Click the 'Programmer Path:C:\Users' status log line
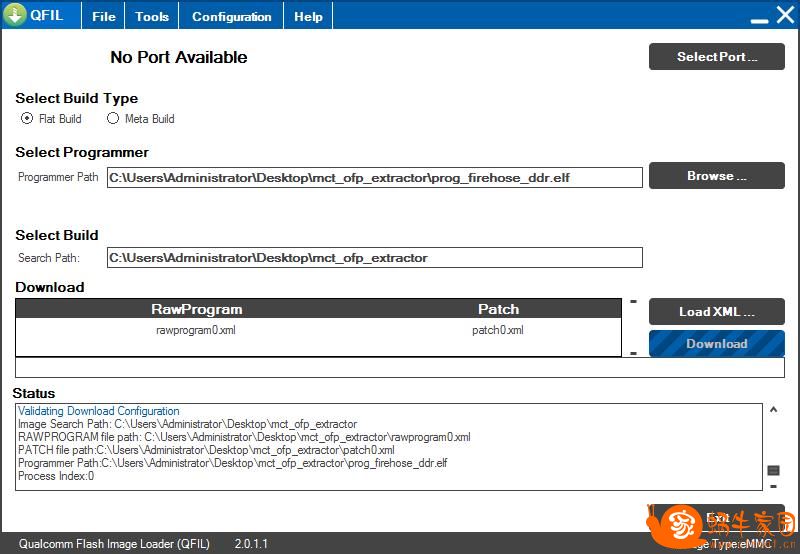The width and height of the screenshot is (800, 554). coord(233,463)
